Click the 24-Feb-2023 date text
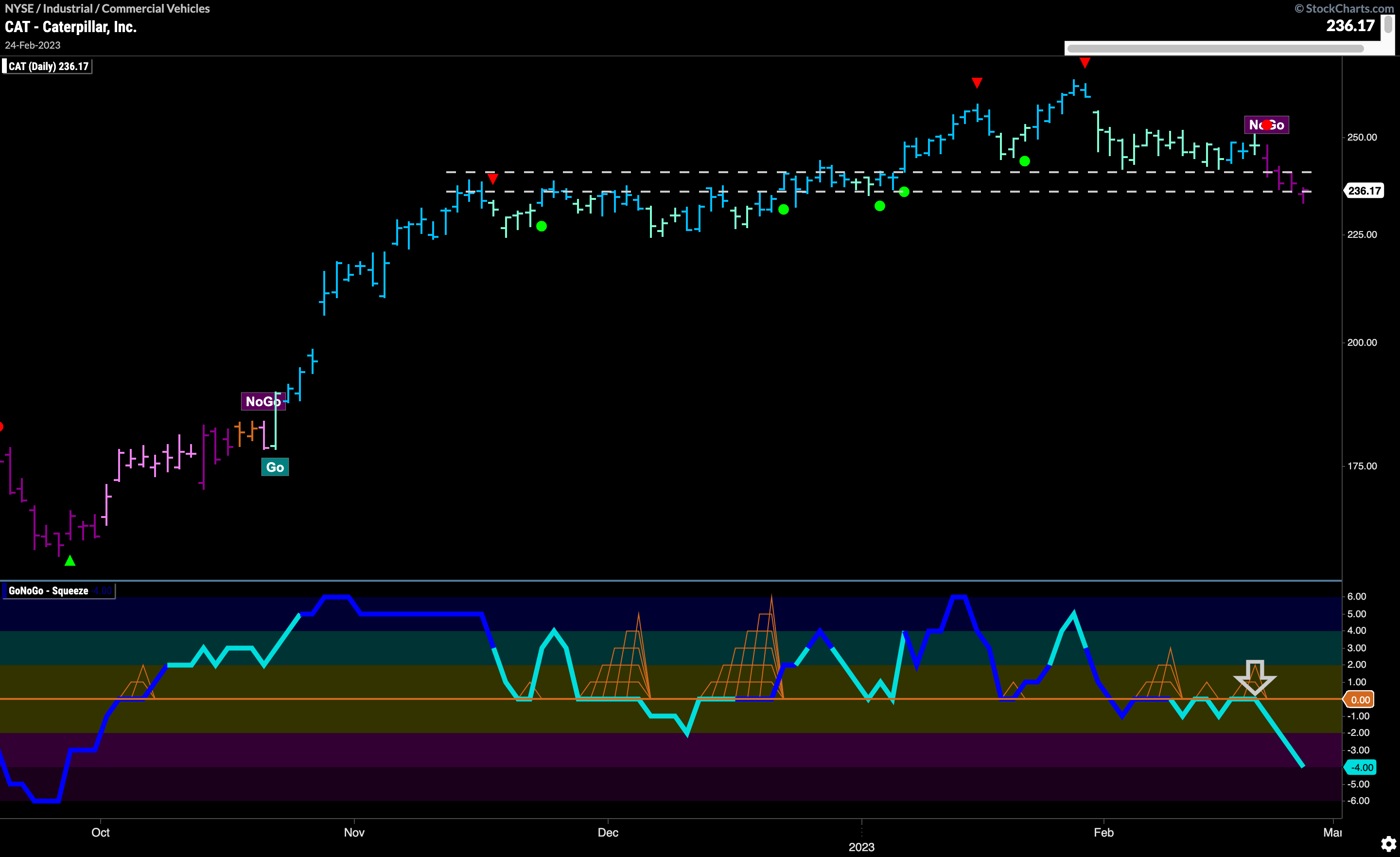 (33, 46)
